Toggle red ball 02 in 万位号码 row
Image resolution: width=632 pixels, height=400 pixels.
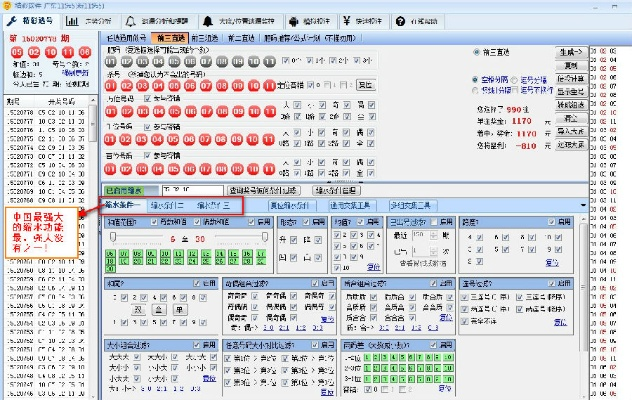(x=127, y=111)
